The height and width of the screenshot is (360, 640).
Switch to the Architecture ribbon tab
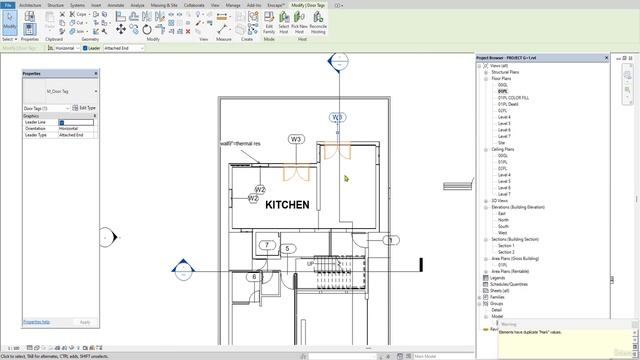tap(30, 5)
